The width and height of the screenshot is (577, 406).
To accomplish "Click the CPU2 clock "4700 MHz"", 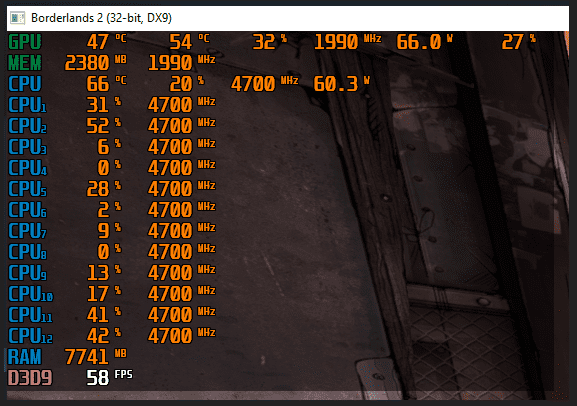I will [182, 126].
